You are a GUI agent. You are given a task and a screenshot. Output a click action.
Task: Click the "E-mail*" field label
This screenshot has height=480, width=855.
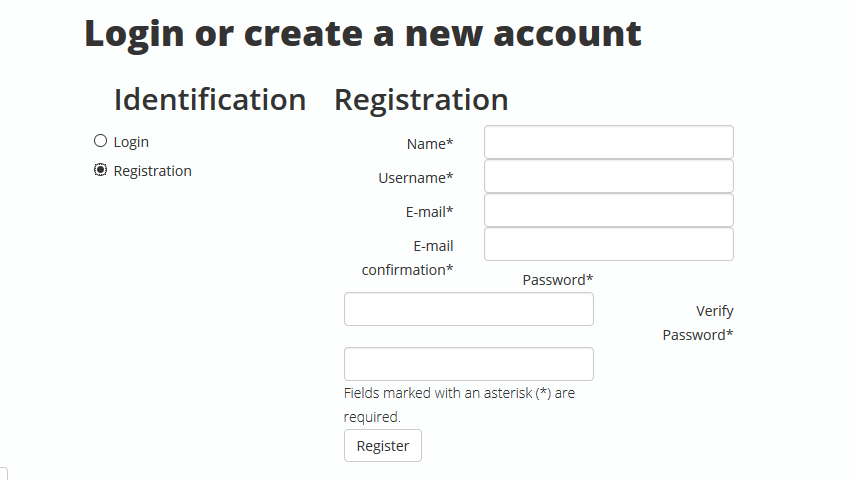pyautogui.click(x=429, y=212)
